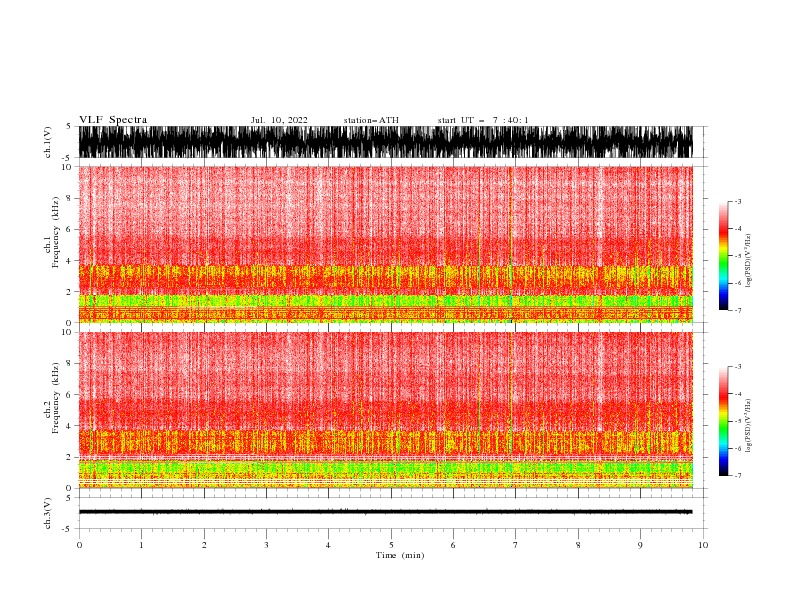Click the log(PSD) label beside ch.1 color bar
This screenshot has height=612, width=792.
tap(749, 261)
